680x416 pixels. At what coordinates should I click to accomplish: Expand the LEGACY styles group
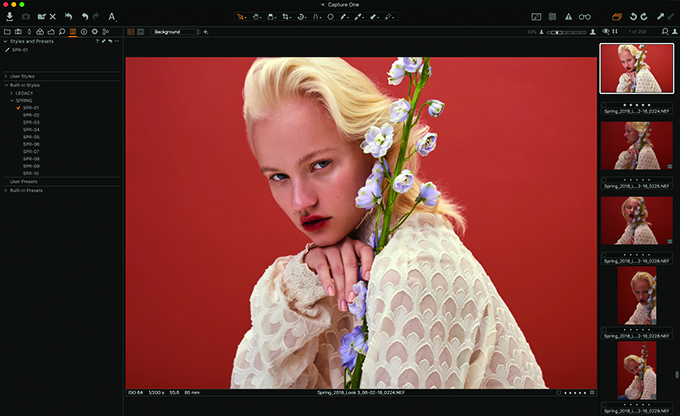coord(12,93)
